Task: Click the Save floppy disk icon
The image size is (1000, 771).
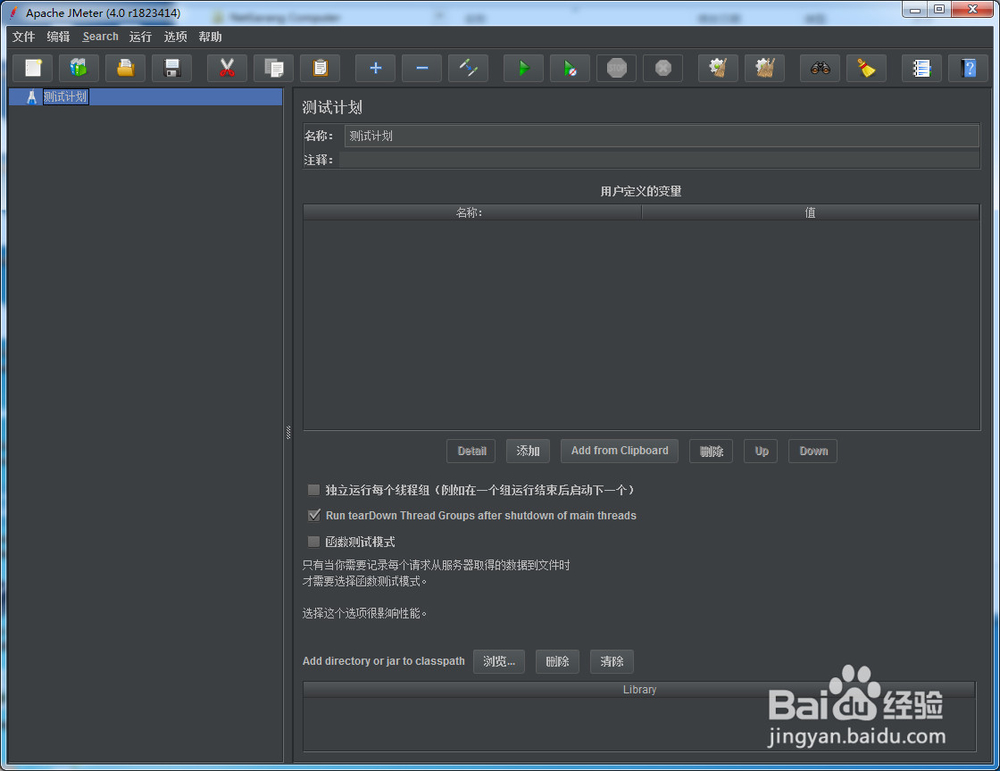Action: 172,68
